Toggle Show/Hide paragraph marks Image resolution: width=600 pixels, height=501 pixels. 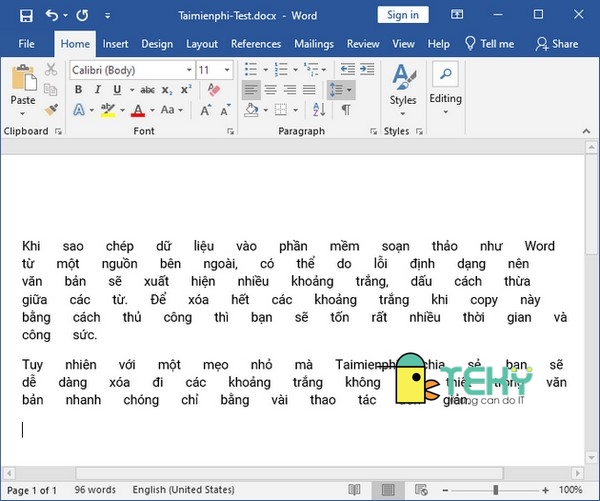click(346, 110)
